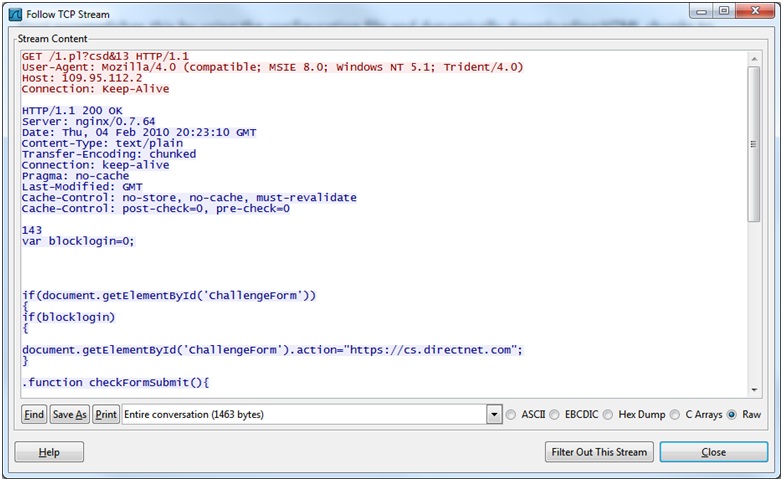
Task: Click the 'Host: 109.95.112.2' line
Action: (82, 78)
